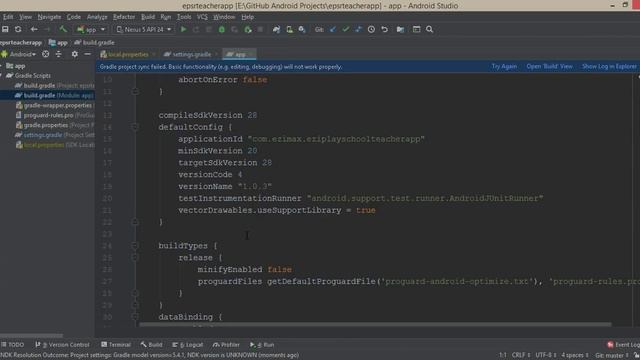Select build.gradle (Project) in tree
The image size is (640, 360).
pos(47,86)
